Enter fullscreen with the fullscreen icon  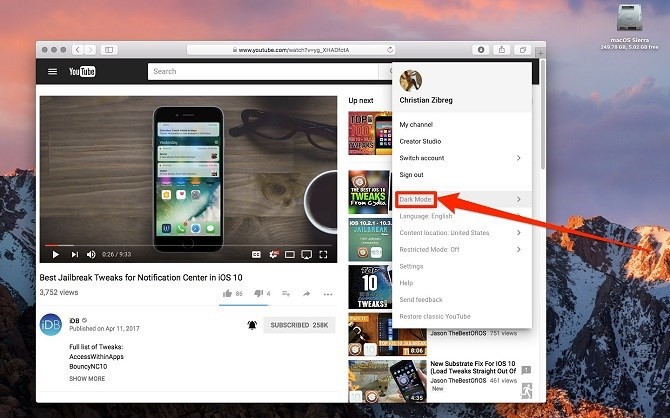[x=323, y=254]
